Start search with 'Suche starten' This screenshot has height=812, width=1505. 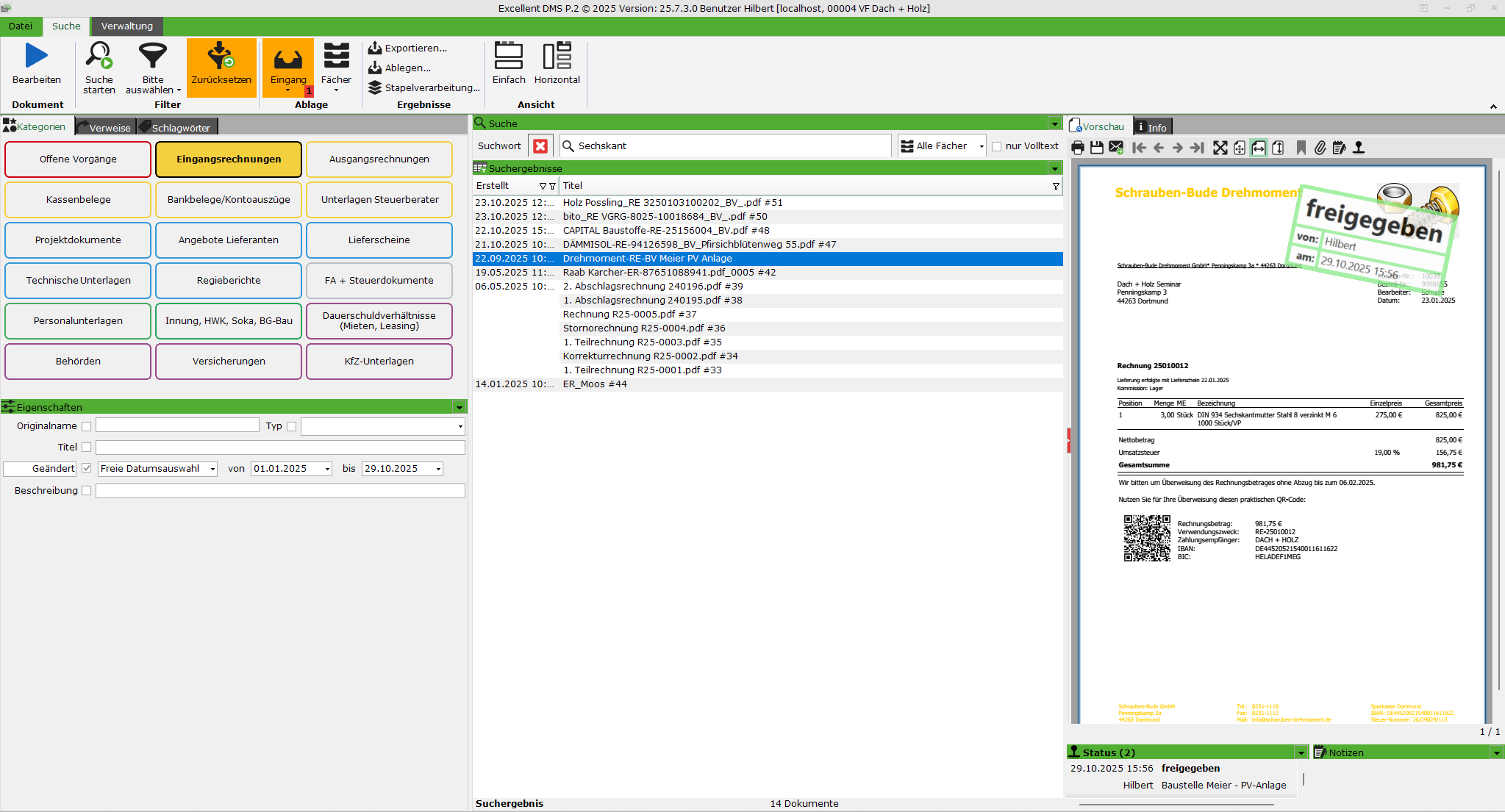[99, 68]
